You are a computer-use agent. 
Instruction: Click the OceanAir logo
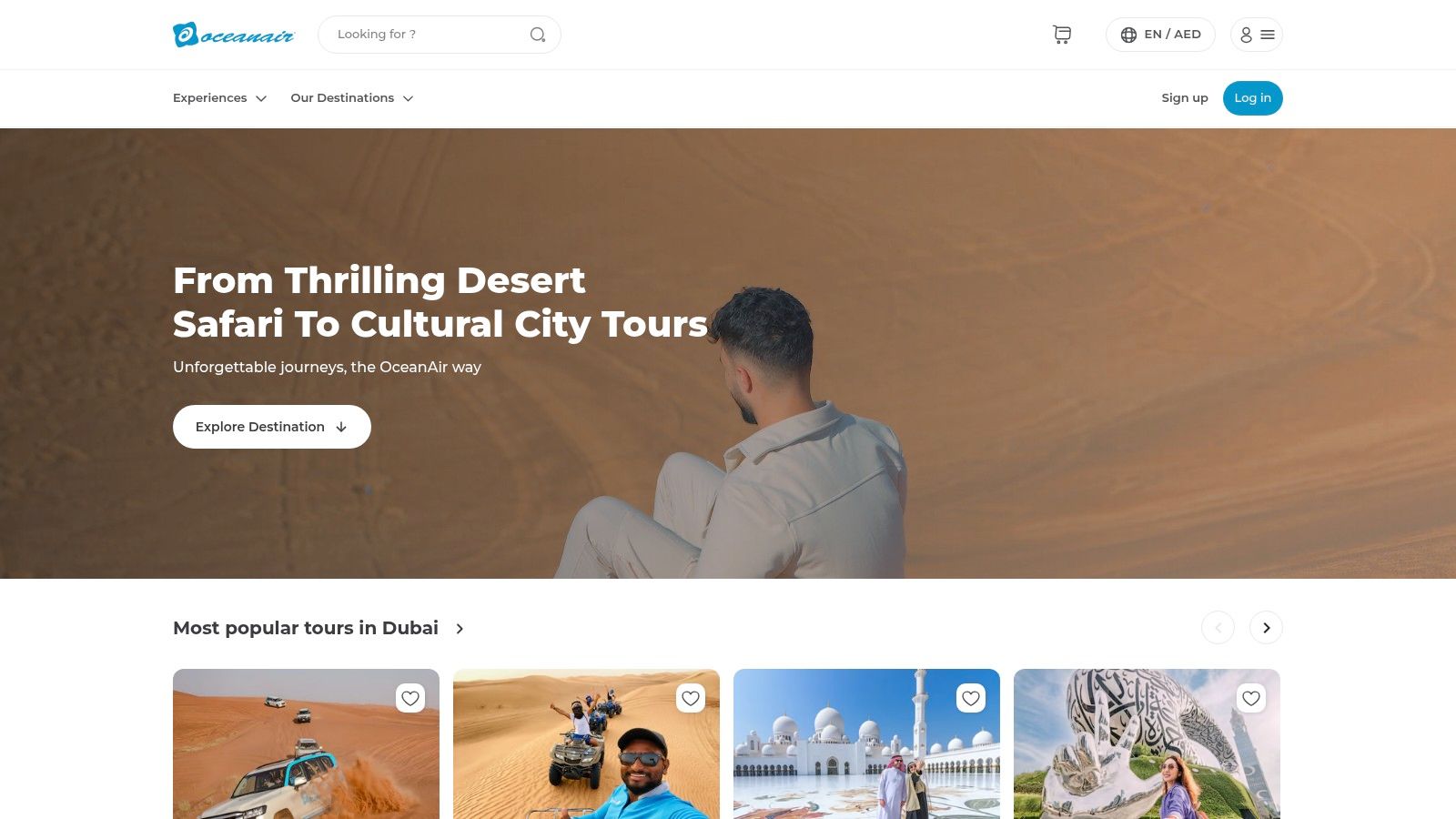pyautogui.click(x=234, y=35)
